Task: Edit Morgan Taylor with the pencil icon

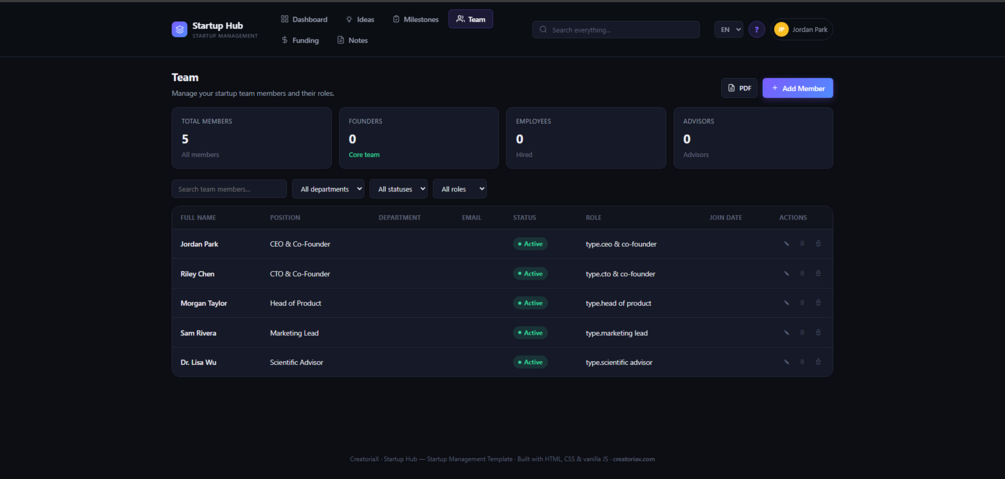Action: [786, 303]
